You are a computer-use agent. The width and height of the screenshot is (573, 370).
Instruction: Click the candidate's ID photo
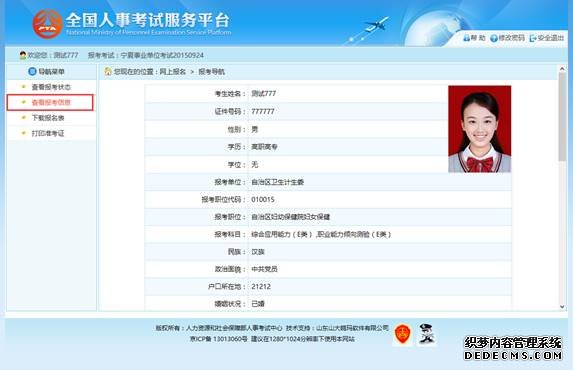point(479,129)
